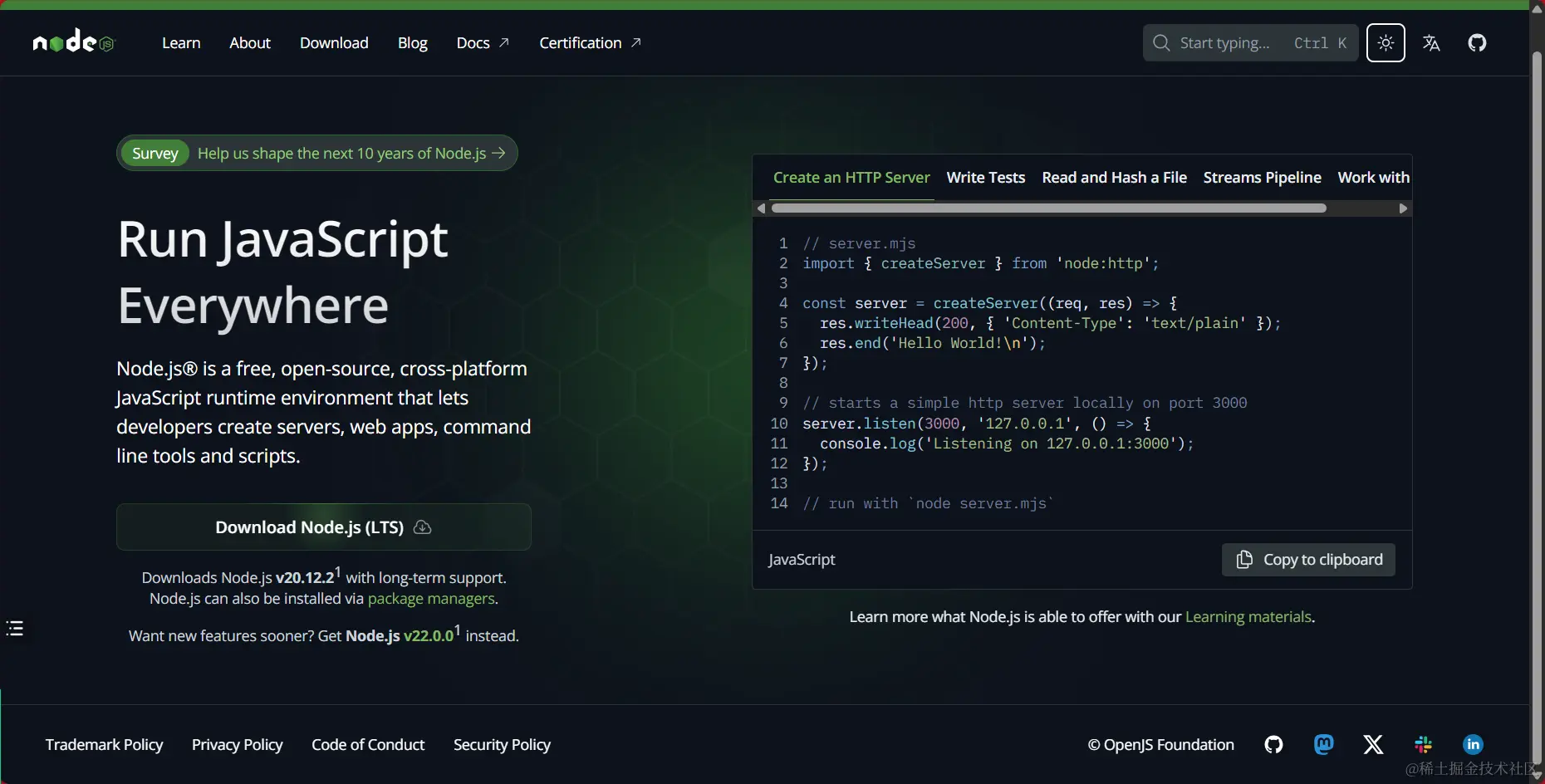Click the Download Node.js (LTS) button
The image size is (1545, 784).
point(324,527)
